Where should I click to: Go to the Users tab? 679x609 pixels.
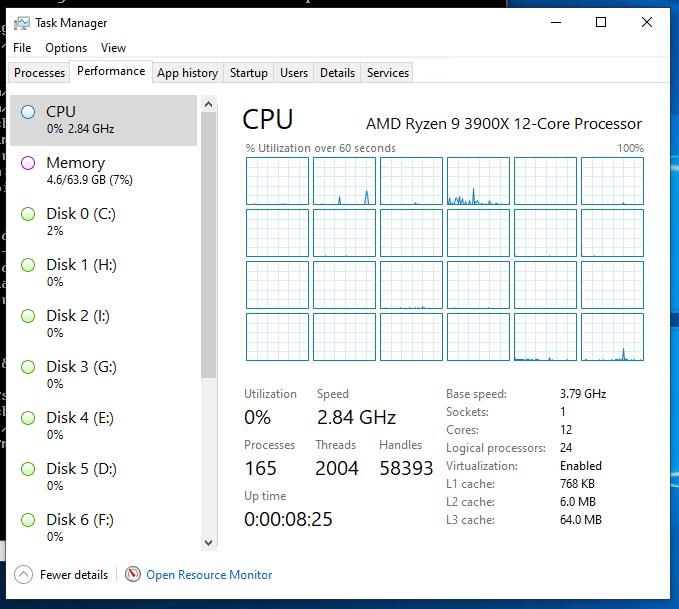[294, 73]
